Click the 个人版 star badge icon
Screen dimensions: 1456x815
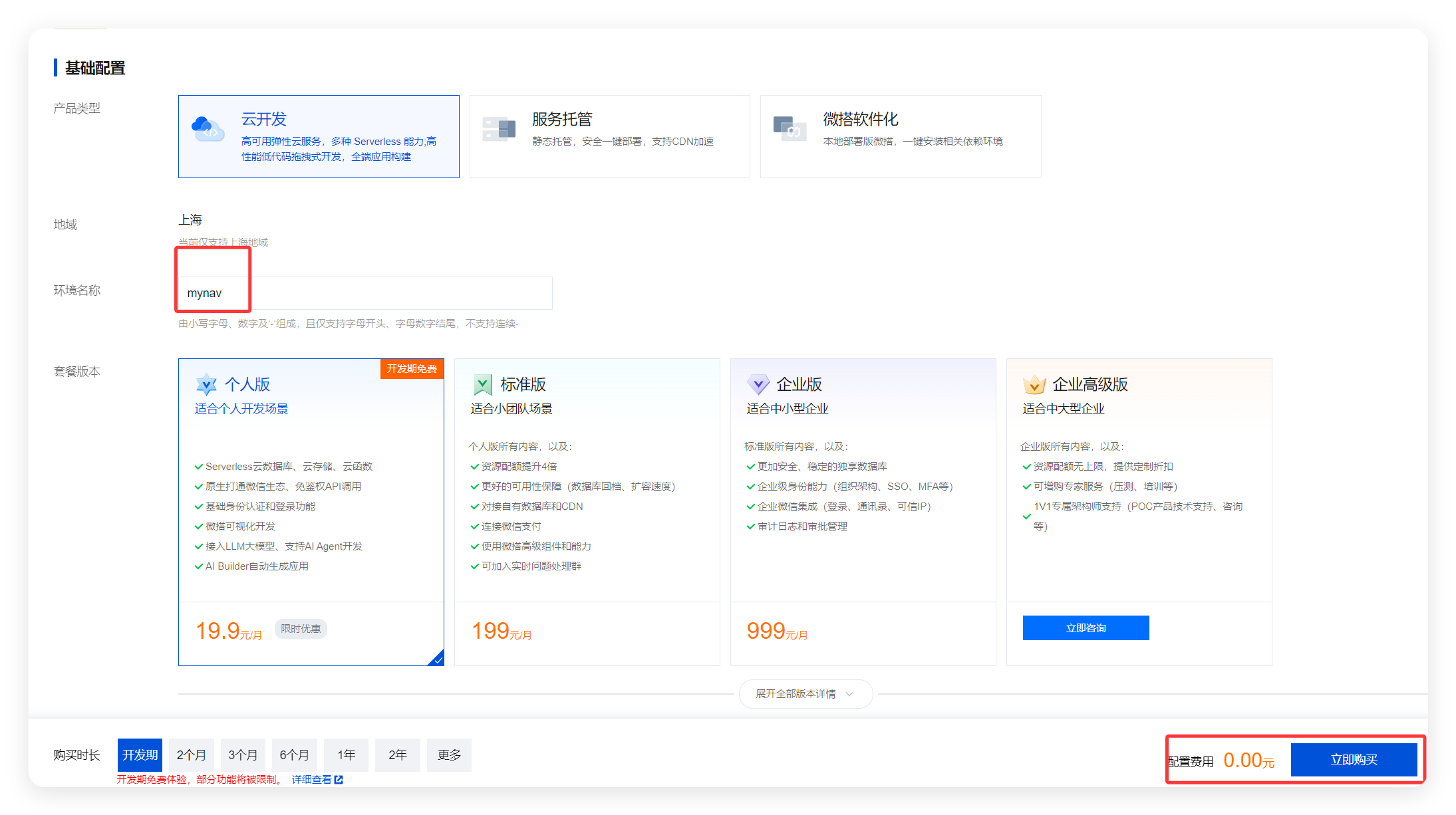(x=206, y=384)
